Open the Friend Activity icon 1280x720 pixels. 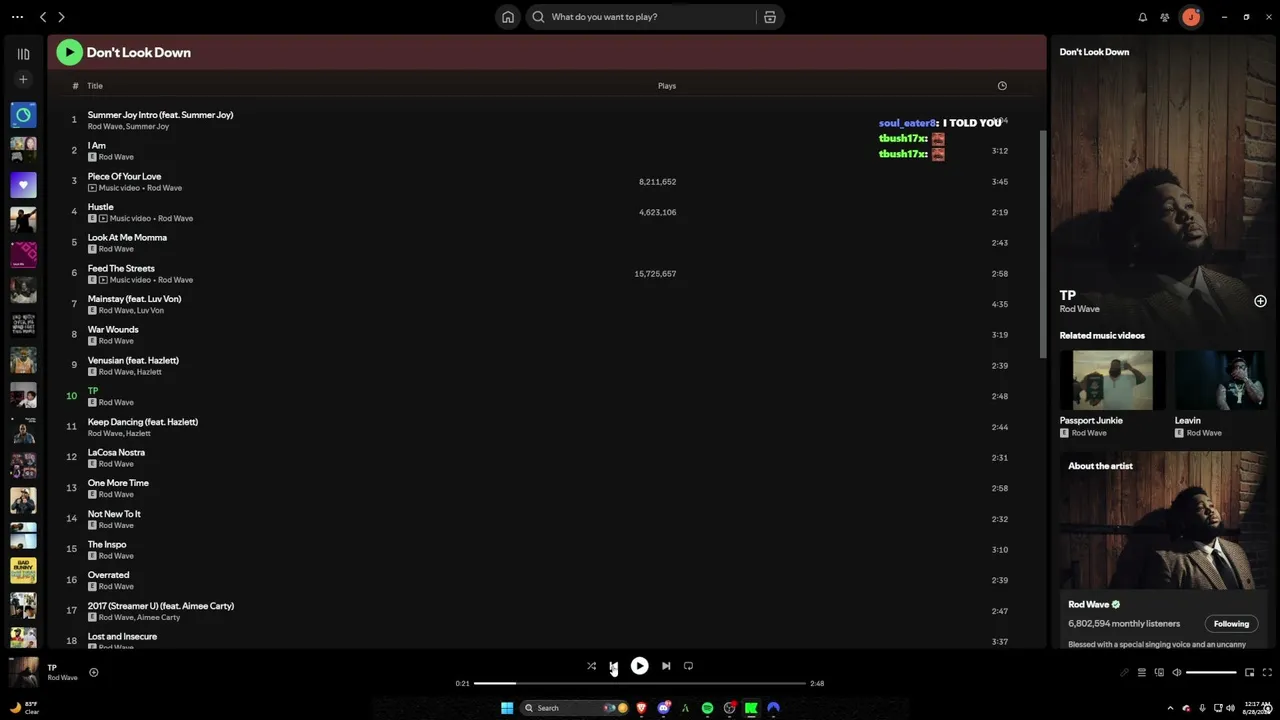1165,17
